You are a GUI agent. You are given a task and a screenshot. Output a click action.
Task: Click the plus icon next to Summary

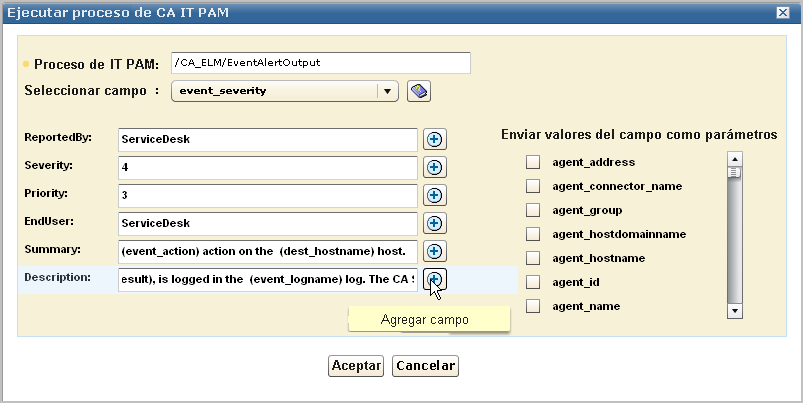(x=434, y=251)
